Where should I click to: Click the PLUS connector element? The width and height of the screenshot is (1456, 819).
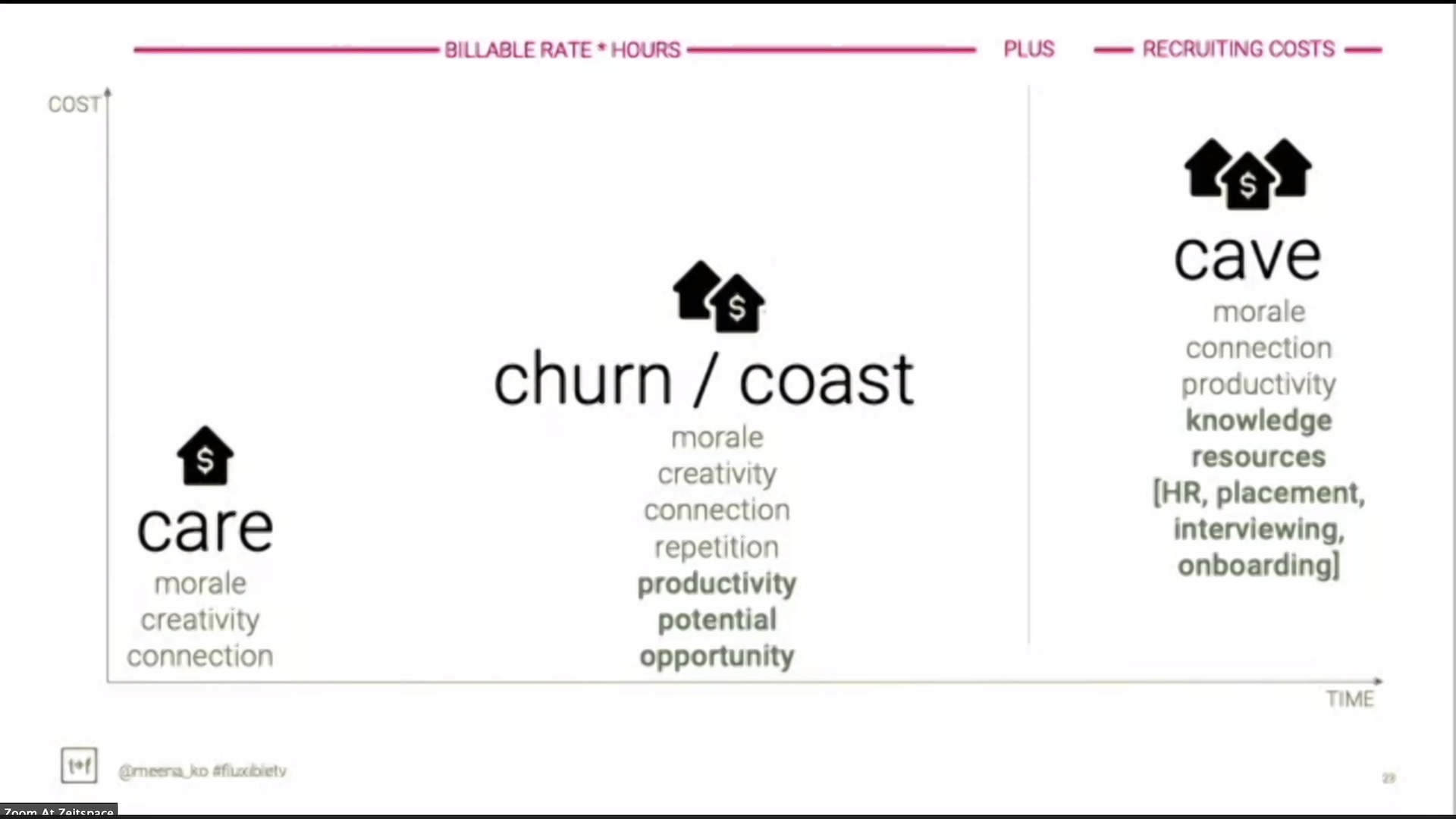(x=1028, y=48)
